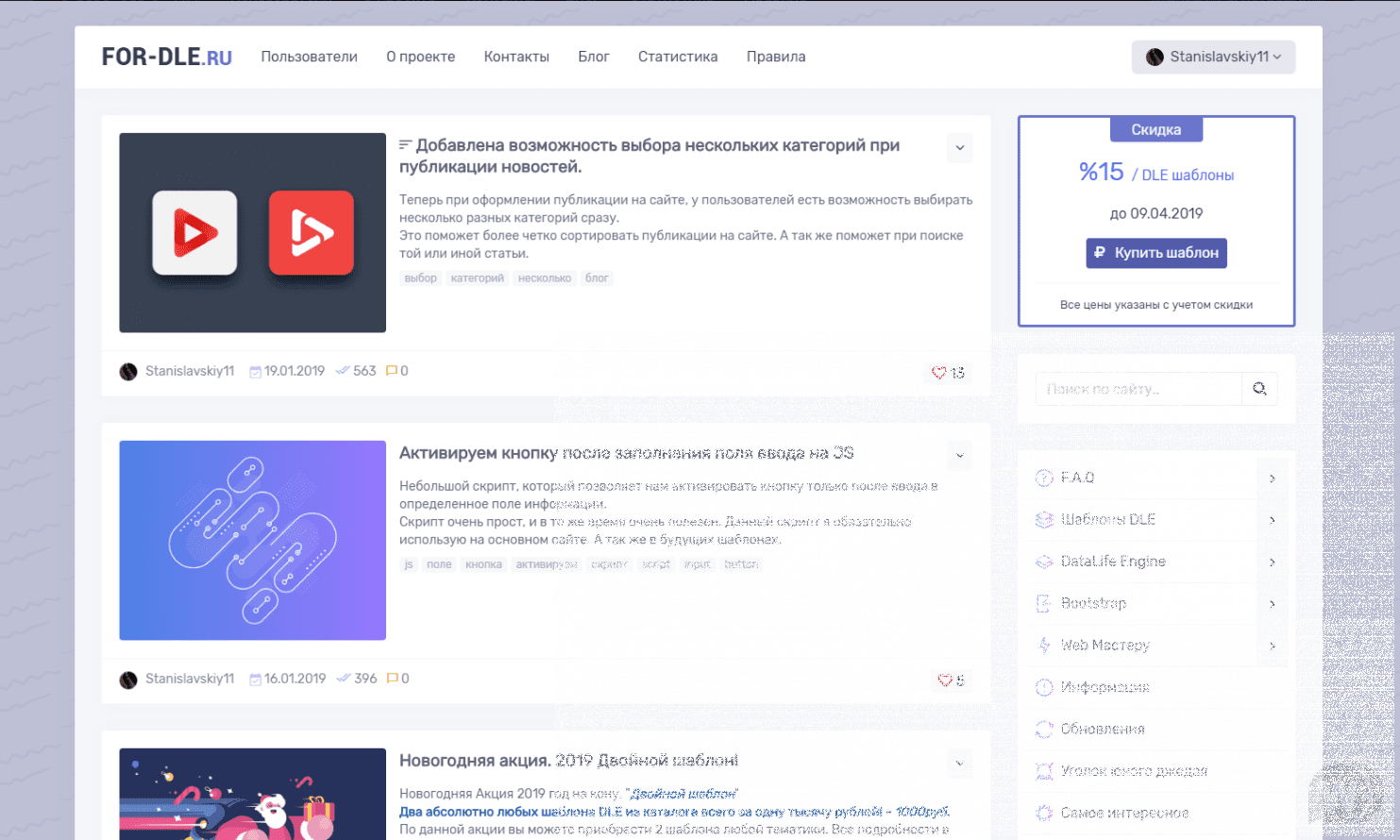This screenshot has width=1400, height=840.
Task: Click the views checkmark icon beside 563
Action: pos(343,371)
